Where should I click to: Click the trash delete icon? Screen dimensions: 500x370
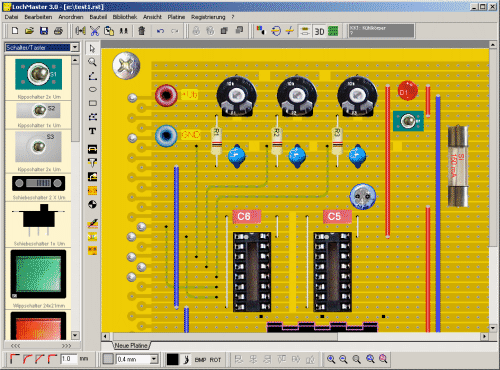point(142,31)
